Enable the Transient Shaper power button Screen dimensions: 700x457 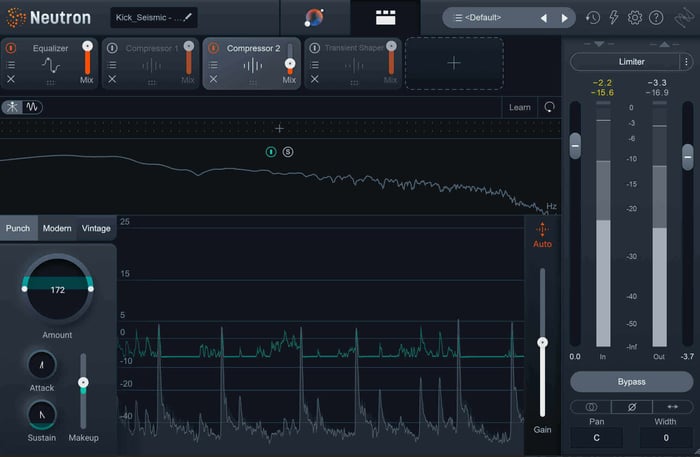coord(314,48)
